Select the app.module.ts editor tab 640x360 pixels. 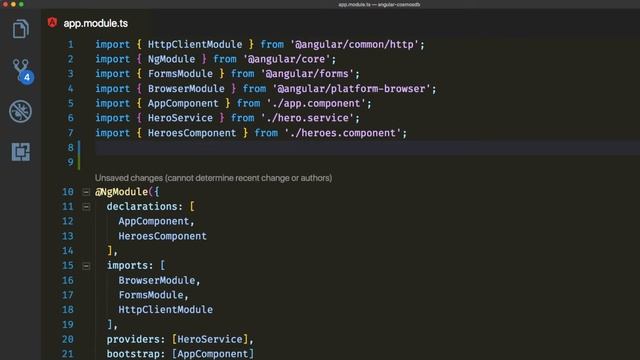96,23
